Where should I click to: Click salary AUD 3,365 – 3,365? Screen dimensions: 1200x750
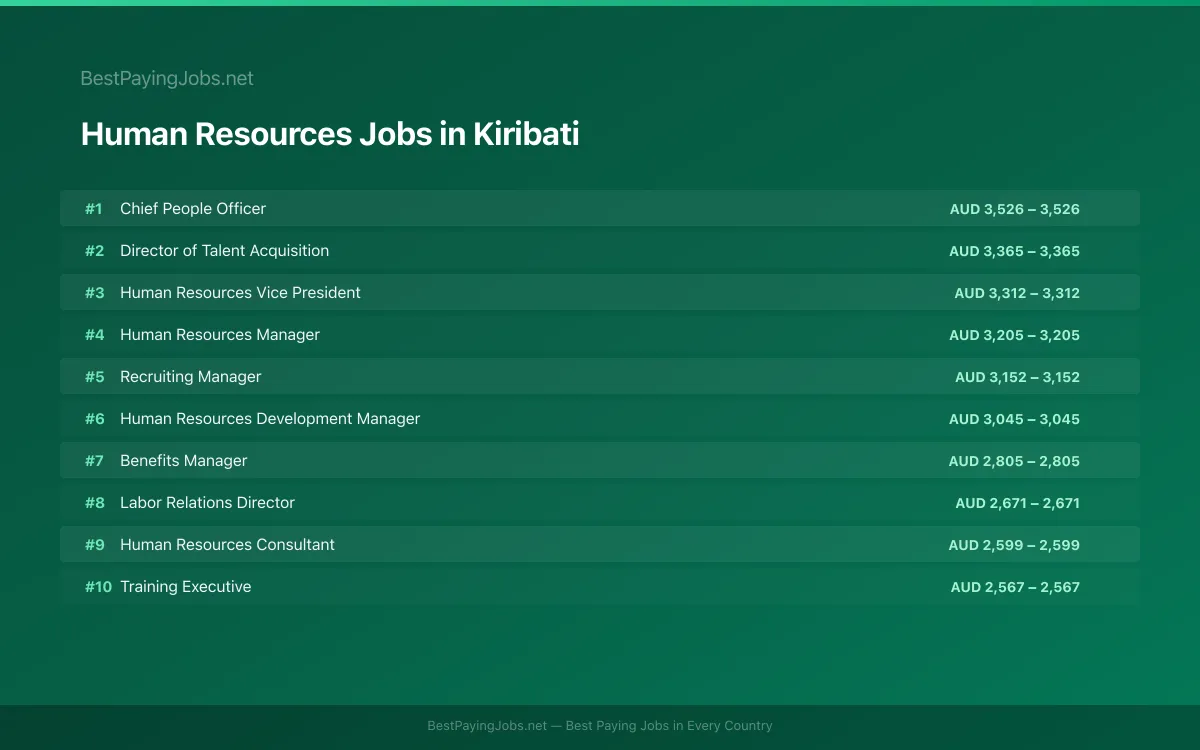coord(1014,251)
